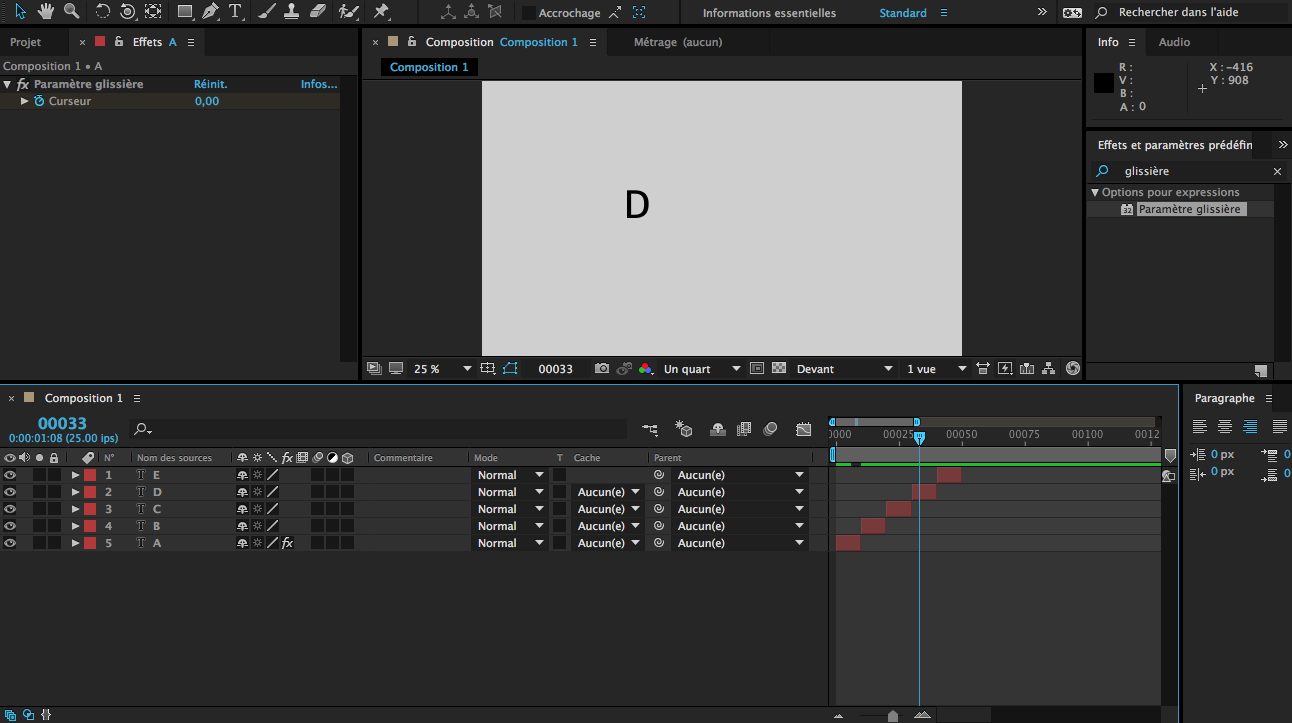Select the Text tool
The width and height of the screenshot is (1292, 723).
[x=235, y=12]
